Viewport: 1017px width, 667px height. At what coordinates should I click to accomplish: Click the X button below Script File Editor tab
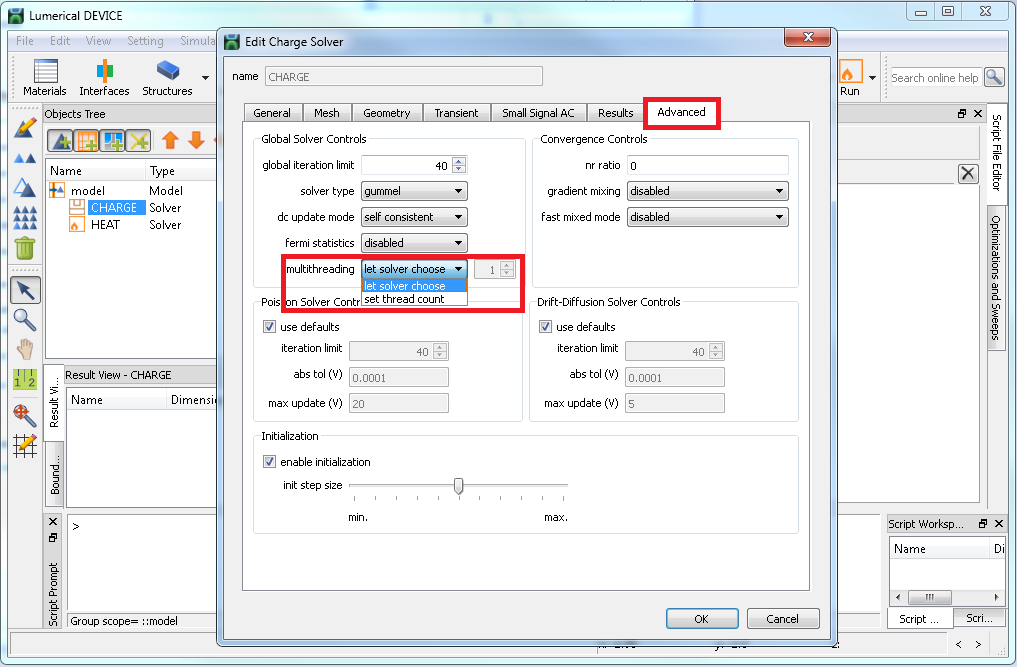tap(968, 173)
